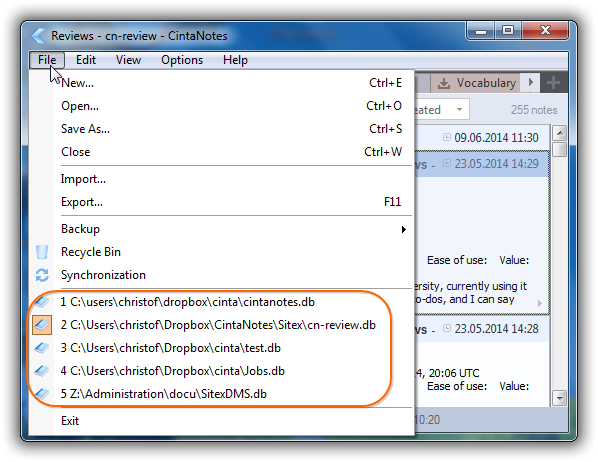Image resolution: width=598 pixels, height=462 pixels.
Task: Open the Options menu
Action: click(182, 60)
